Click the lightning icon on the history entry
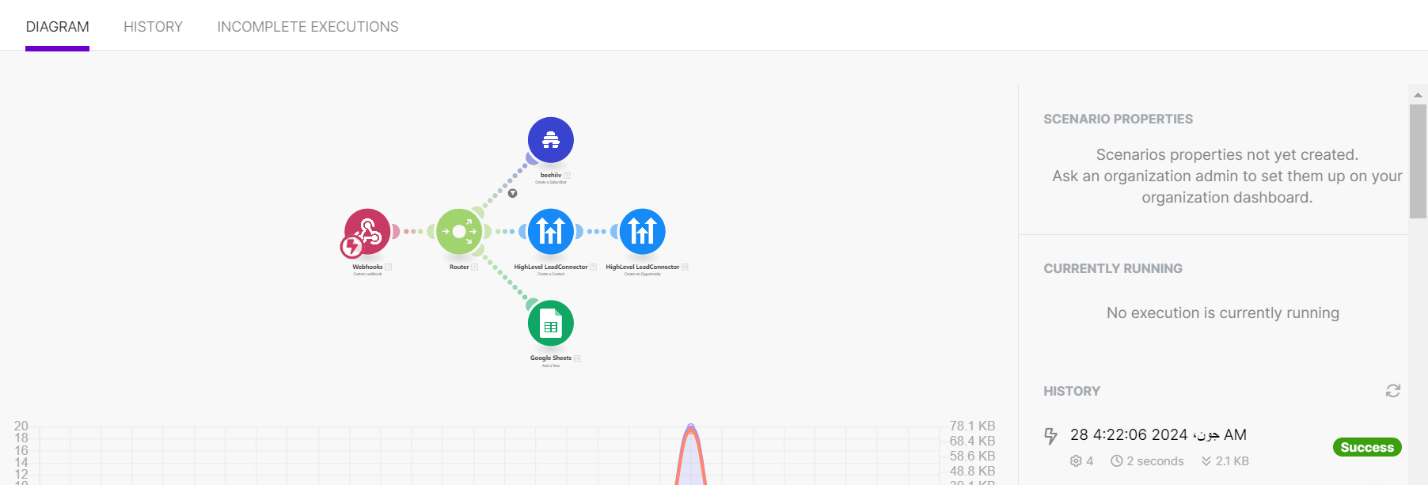 click(x=1051, y=435)
